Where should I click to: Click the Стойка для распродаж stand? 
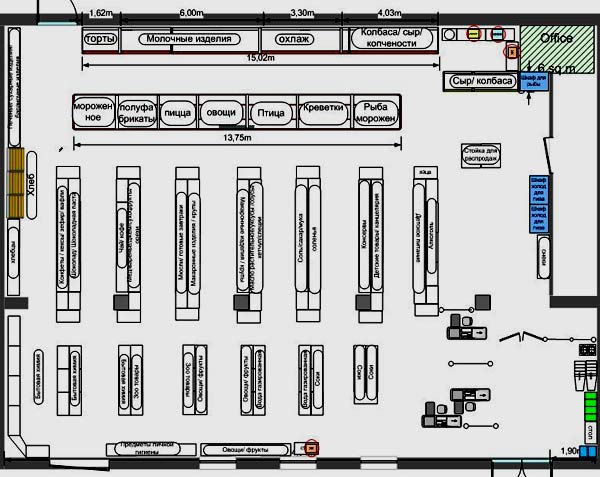coord(479,155)
